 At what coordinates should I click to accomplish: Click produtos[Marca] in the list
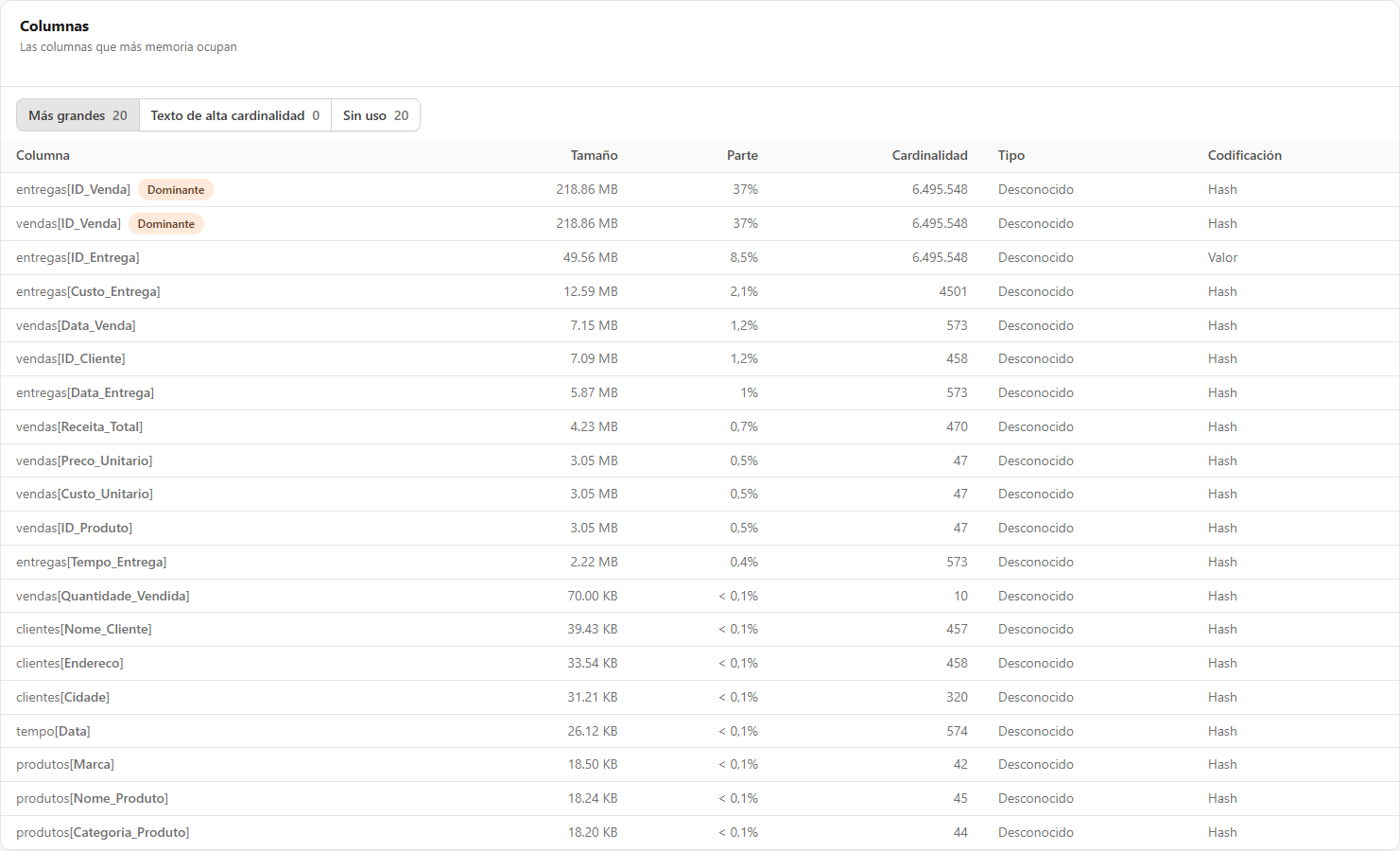(x=65, y=764)
